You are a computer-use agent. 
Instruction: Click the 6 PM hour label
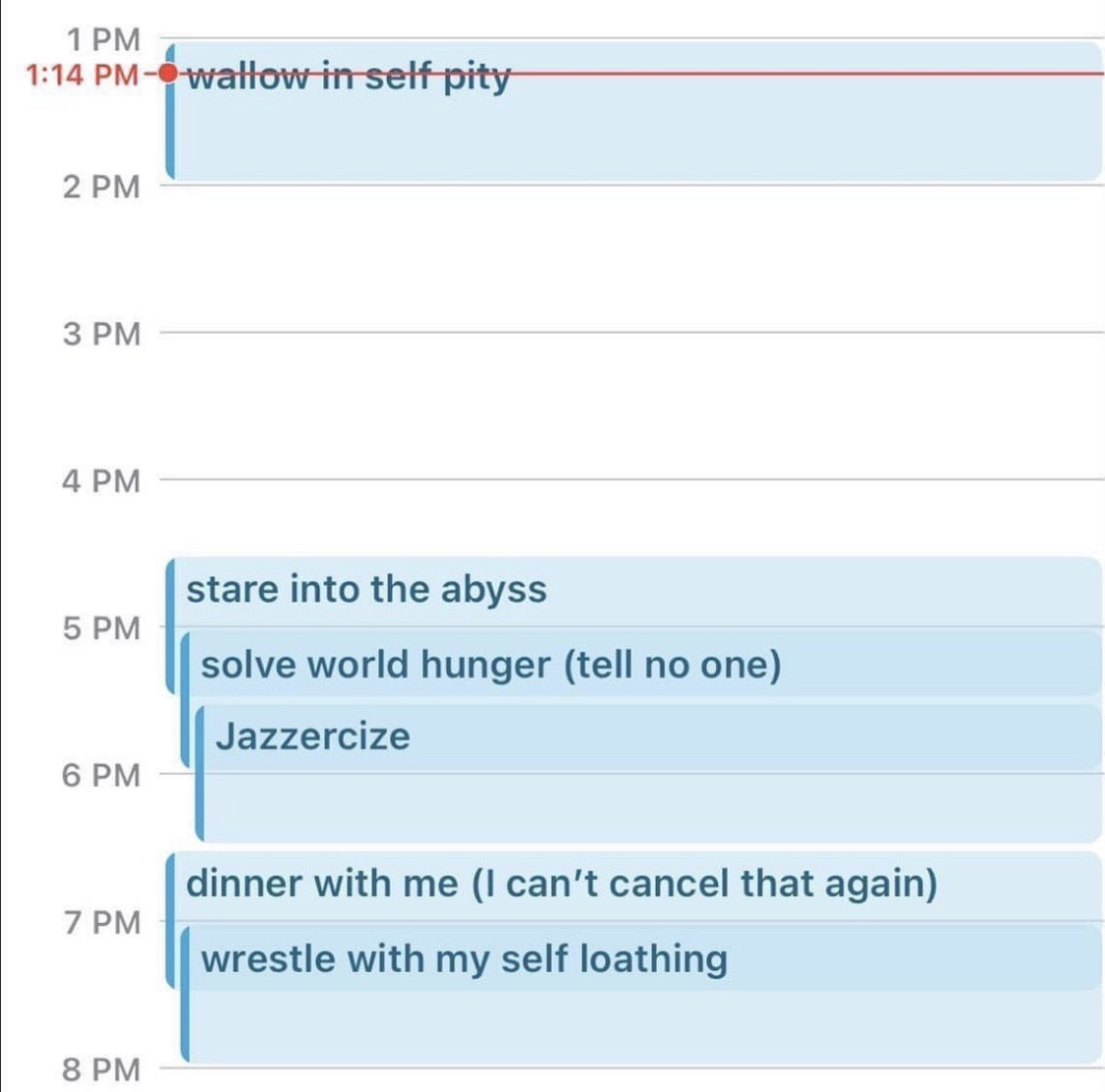[102, 775]
